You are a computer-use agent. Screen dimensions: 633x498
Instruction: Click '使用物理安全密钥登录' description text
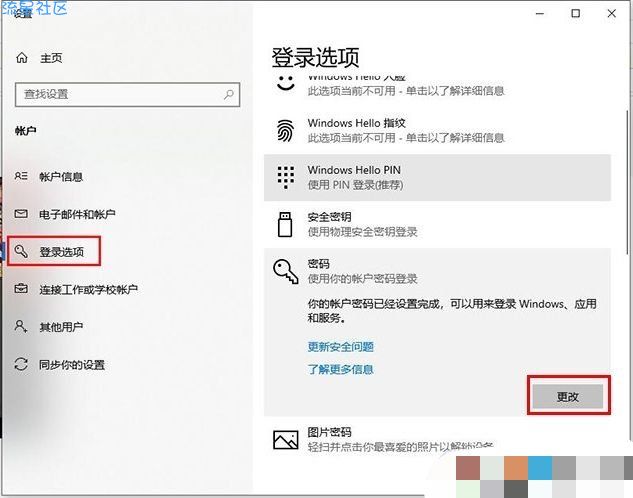click(363, 232)
